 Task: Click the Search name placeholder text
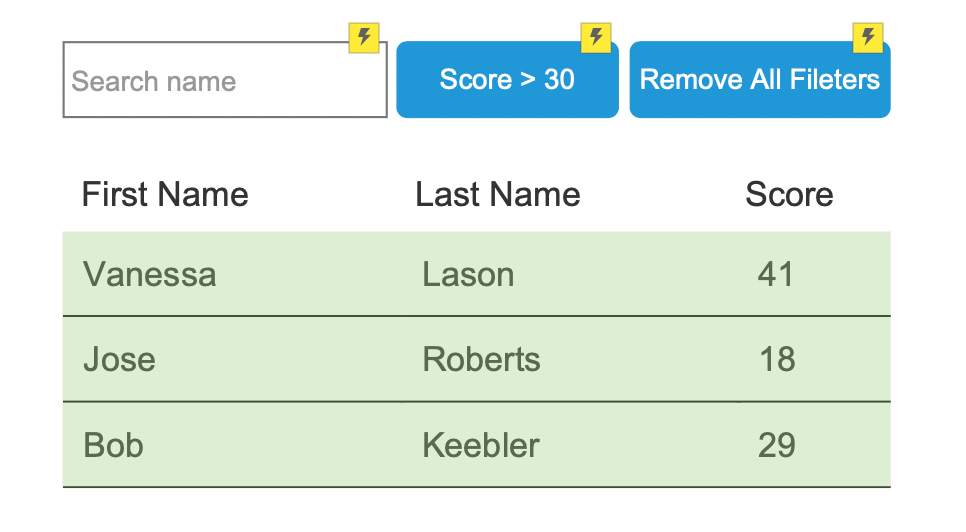(x=154, y=81)
